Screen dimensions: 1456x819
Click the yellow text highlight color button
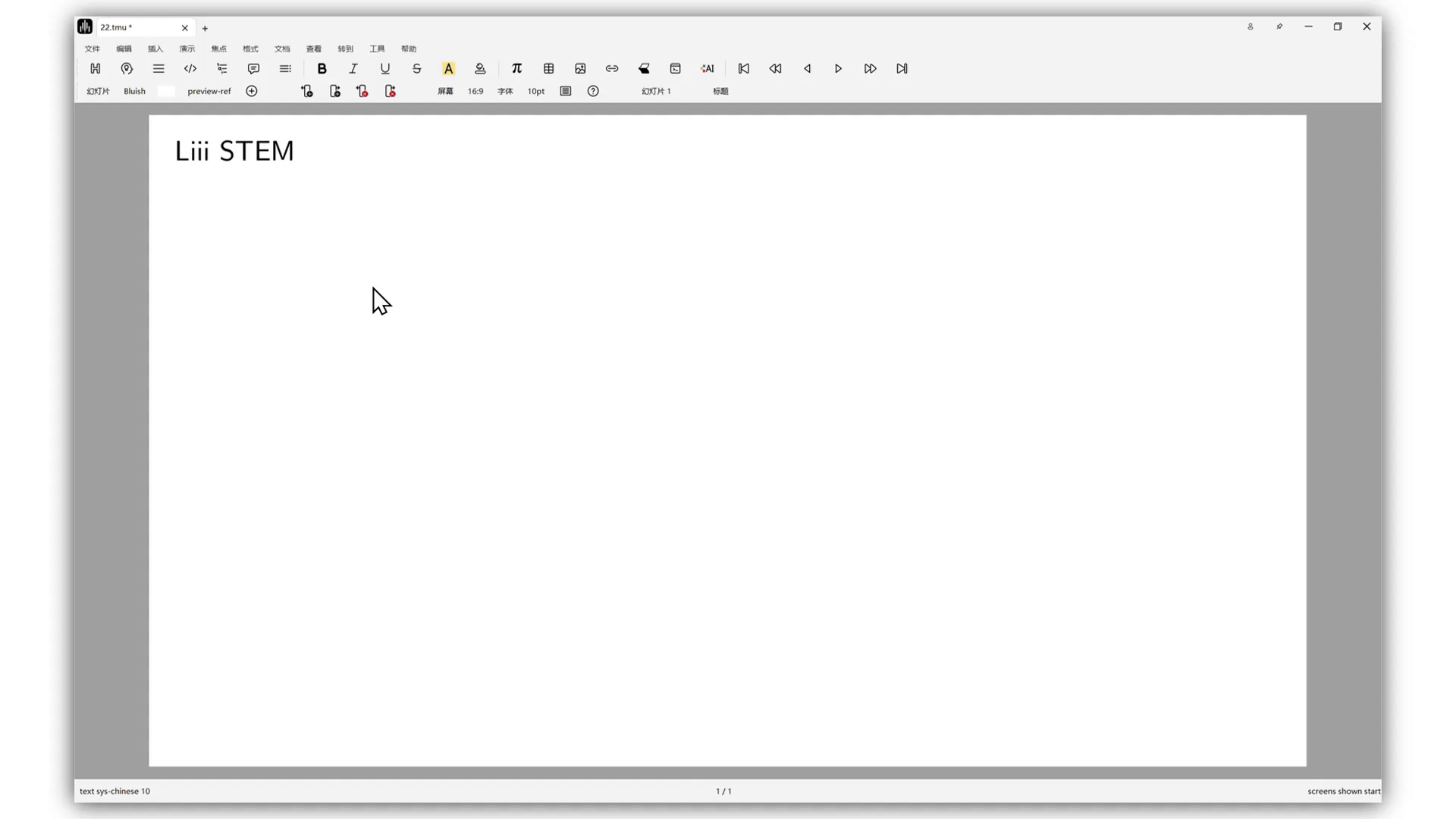448,68
